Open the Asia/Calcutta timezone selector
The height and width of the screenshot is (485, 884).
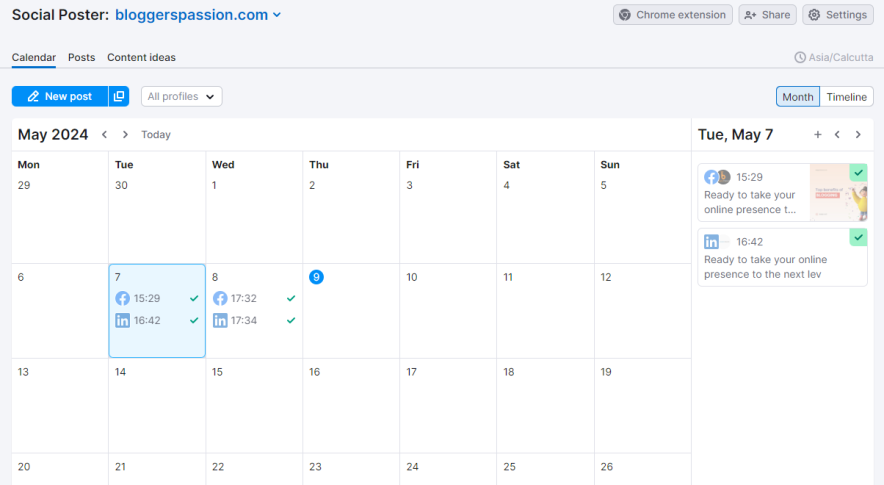pyautogui.click(x=833, y=58)
